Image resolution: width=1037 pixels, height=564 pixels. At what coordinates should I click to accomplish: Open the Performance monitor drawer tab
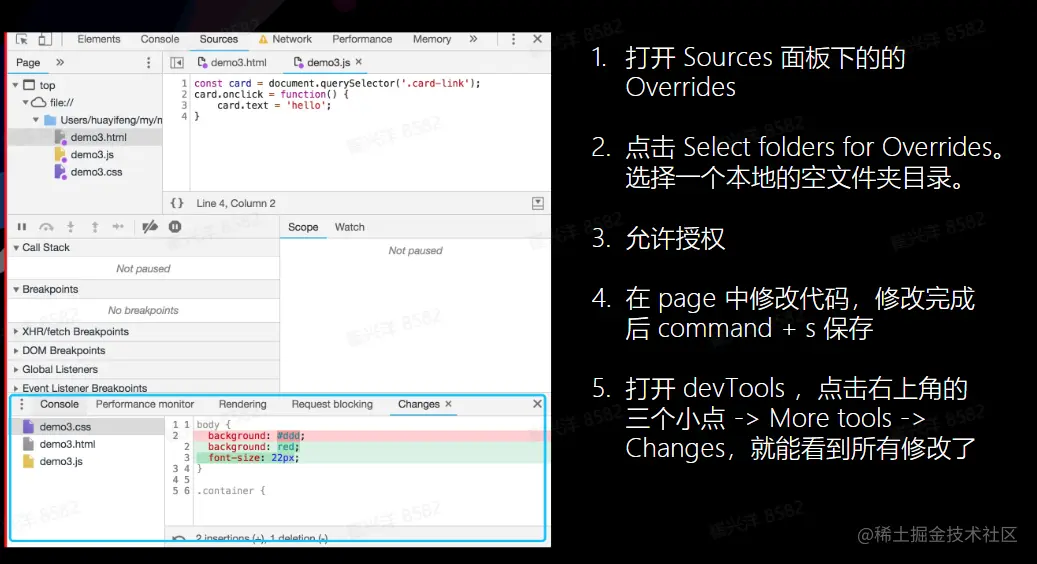145,404
